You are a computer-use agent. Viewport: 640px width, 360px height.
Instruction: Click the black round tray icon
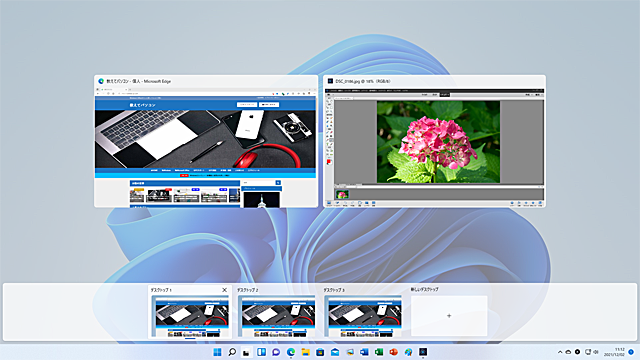click(577, 352)
